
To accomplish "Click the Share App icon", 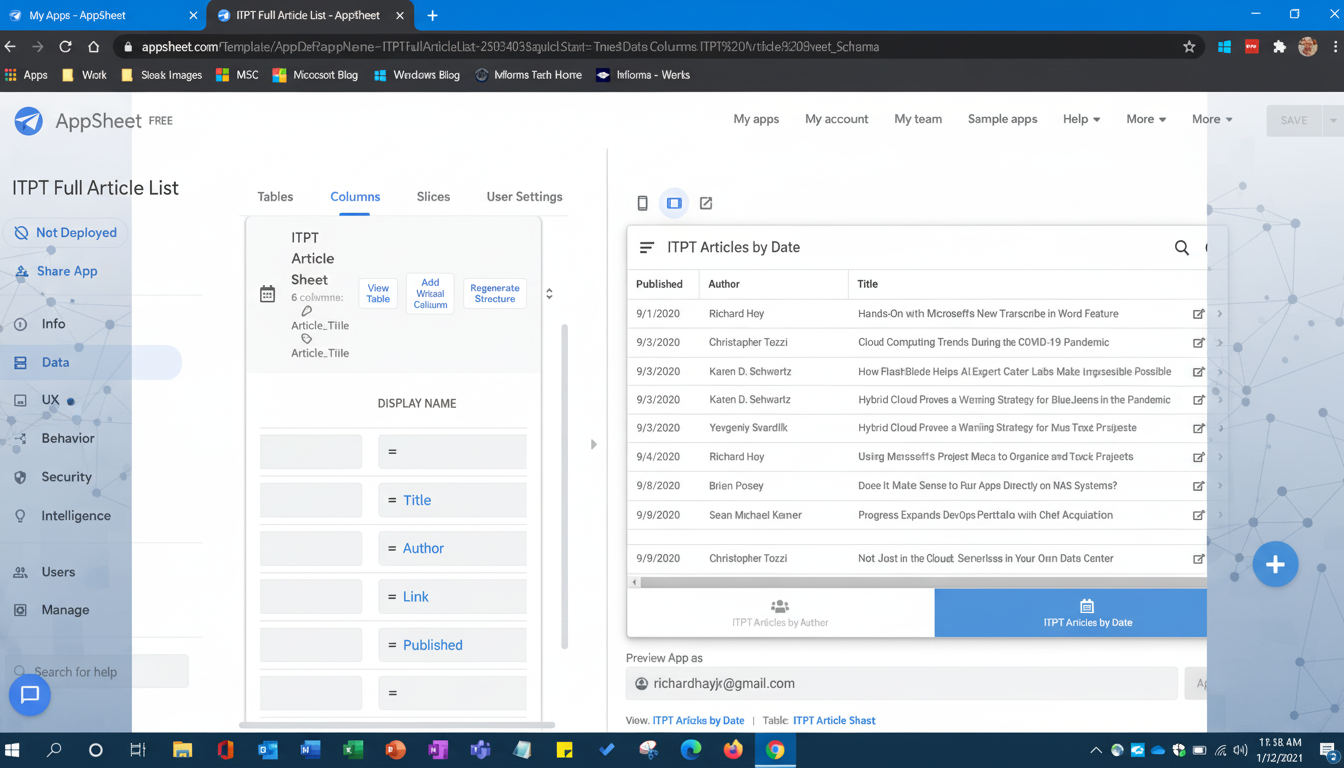I will (22, 271).
